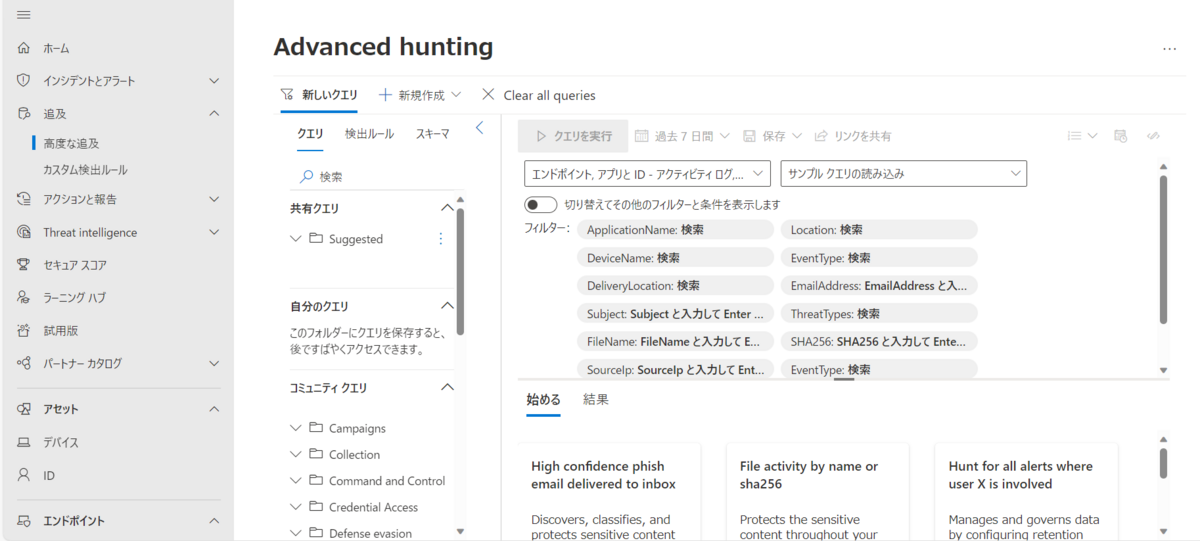The image size is (1200, 541).
Task: Click the query list vertical scrollbar
Action: pos(460,272)
